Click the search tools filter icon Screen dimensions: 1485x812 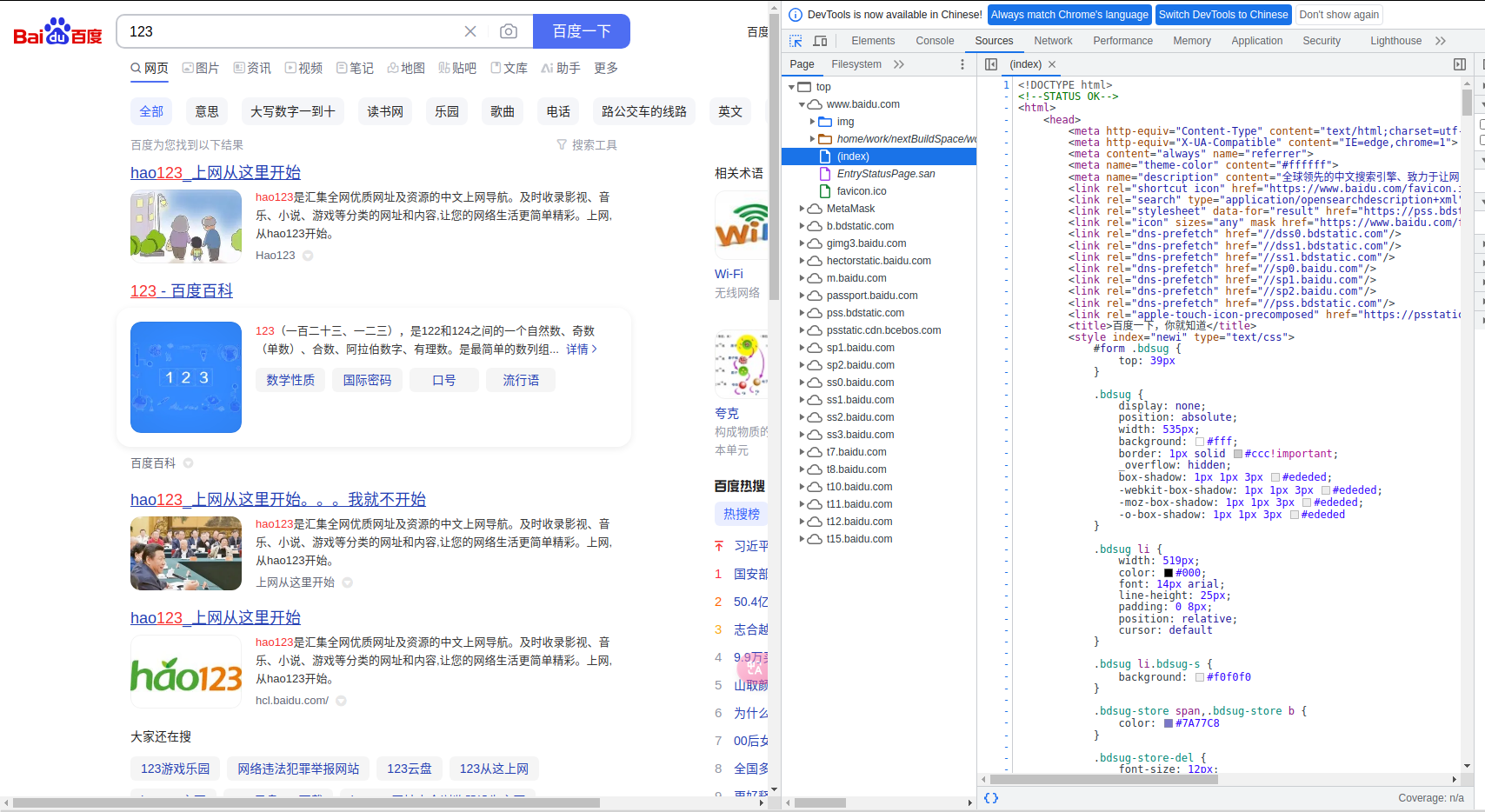click(562, 145)
